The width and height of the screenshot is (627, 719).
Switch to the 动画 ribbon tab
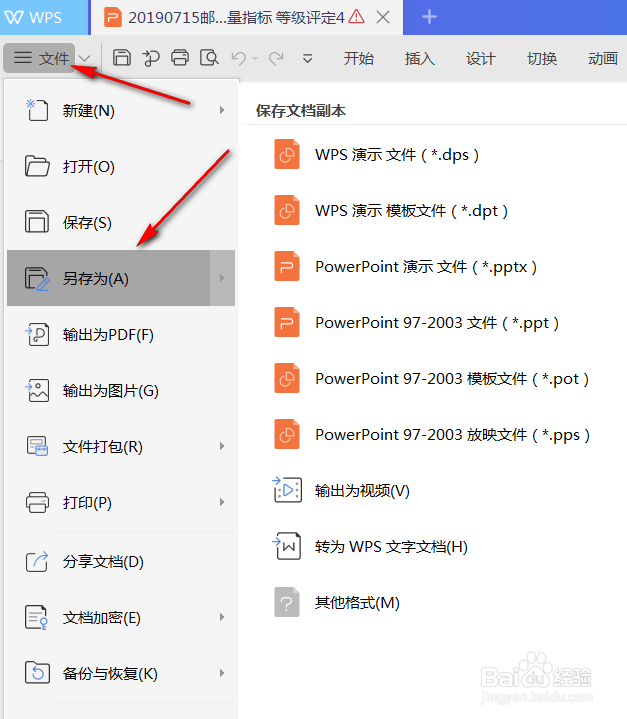(x=603, y=59)
